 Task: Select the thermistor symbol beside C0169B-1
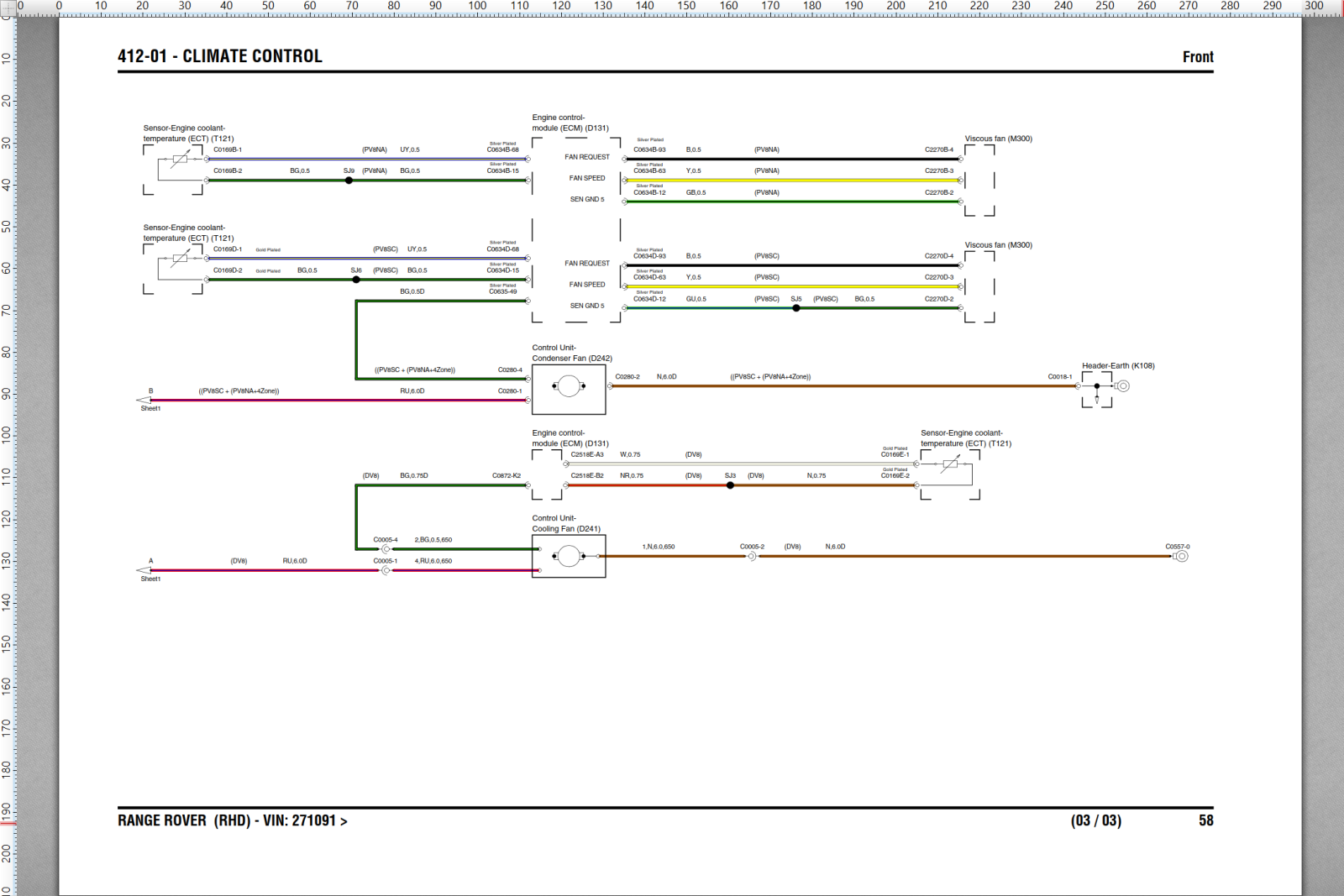(180, 159)
